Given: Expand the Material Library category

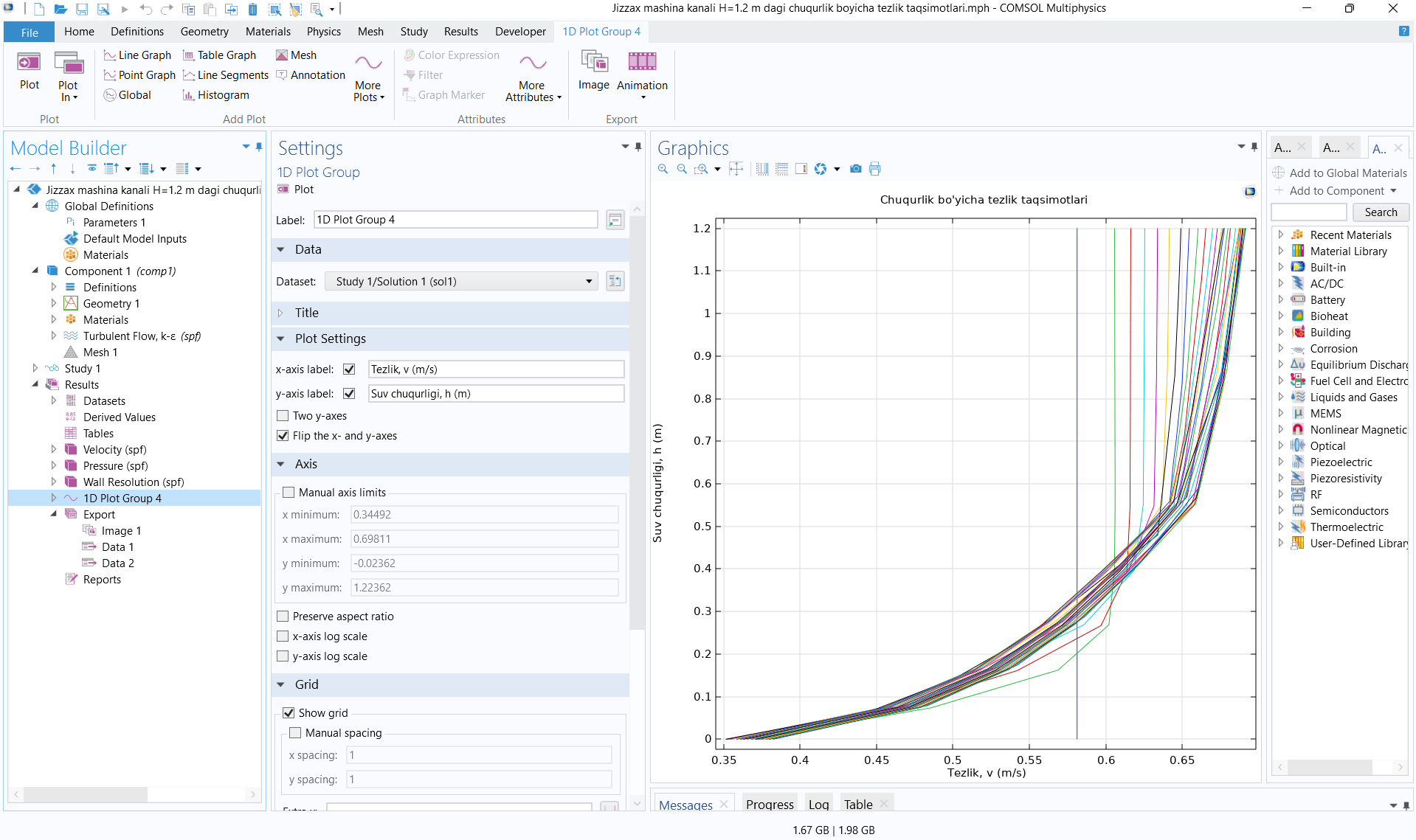Looking at the screenshot, I should click(1281, 251).
